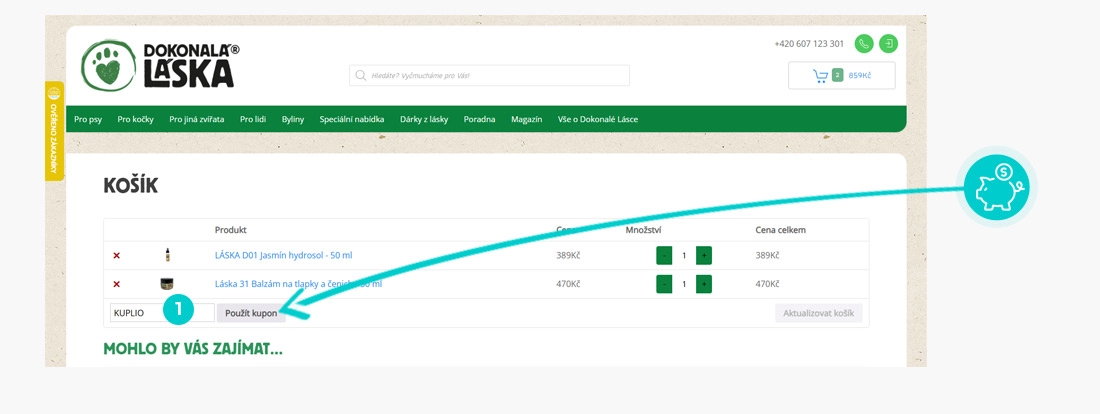
Task: Open the LÁSKA D01 Jasmín hydrosol product link
Action: click(x=283, y=255)
